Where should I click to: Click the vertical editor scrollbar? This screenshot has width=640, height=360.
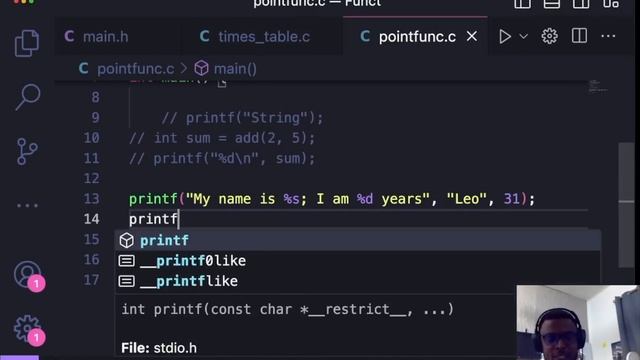626,205
